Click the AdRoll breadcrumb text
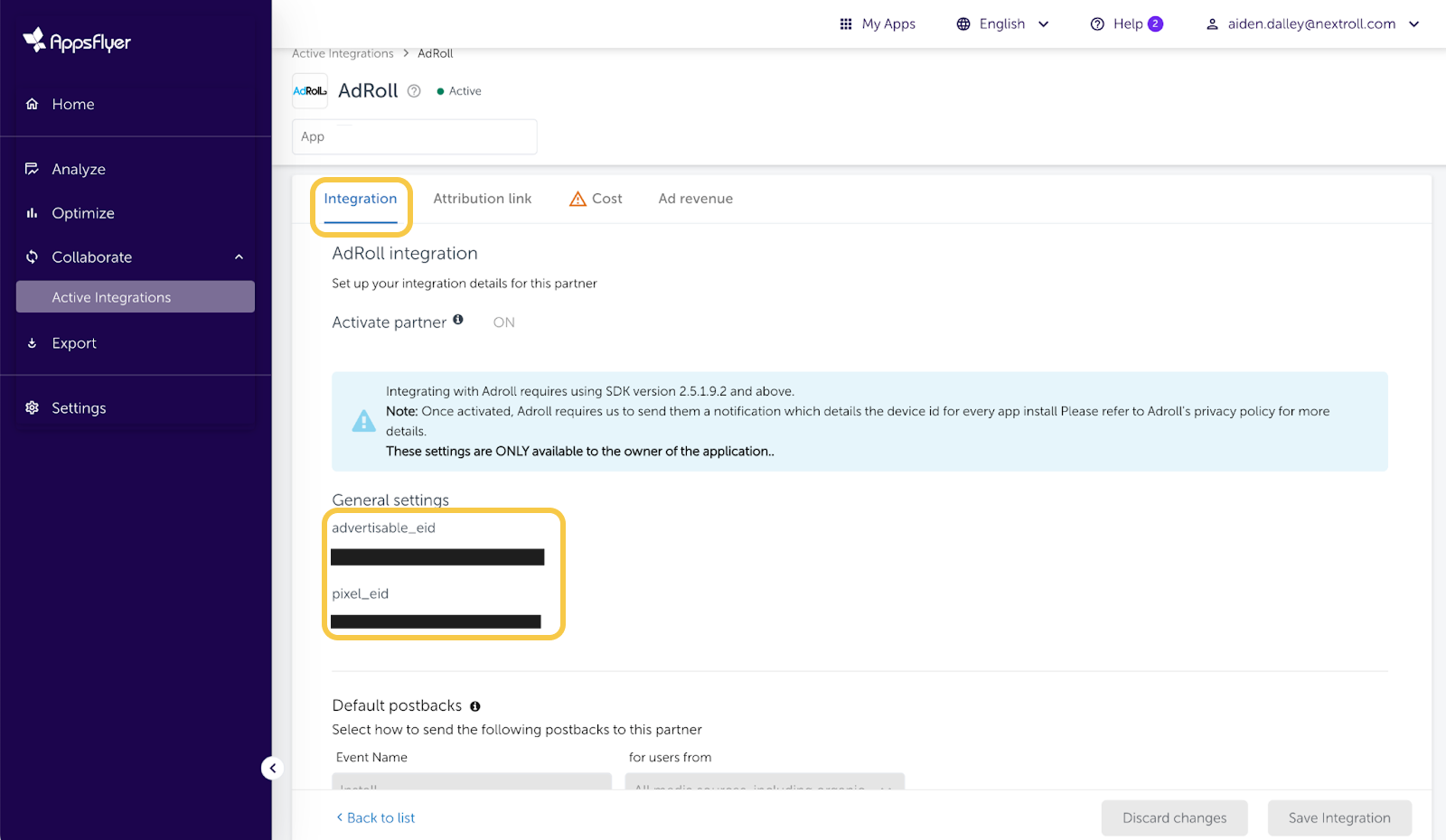Viewport: 1446px width, 840px height. (436, 53)
